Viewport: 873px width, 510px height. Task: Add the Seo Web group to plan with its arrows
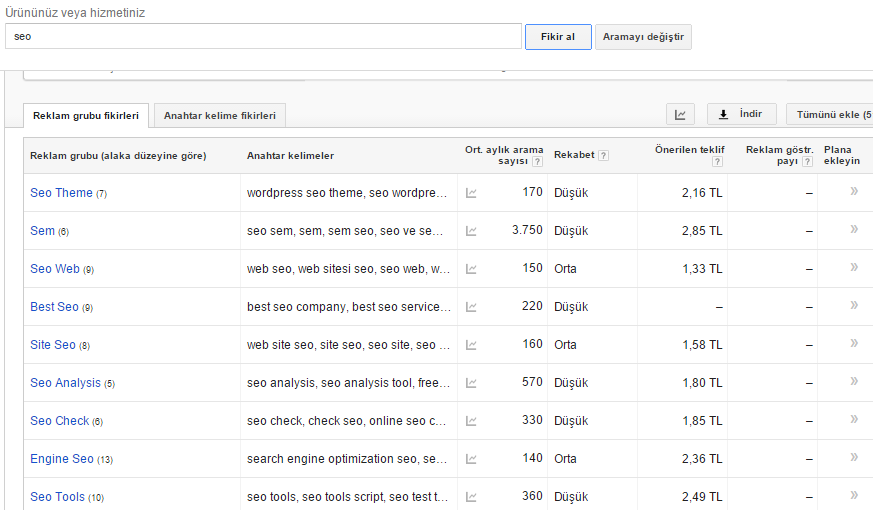(854, 268)
